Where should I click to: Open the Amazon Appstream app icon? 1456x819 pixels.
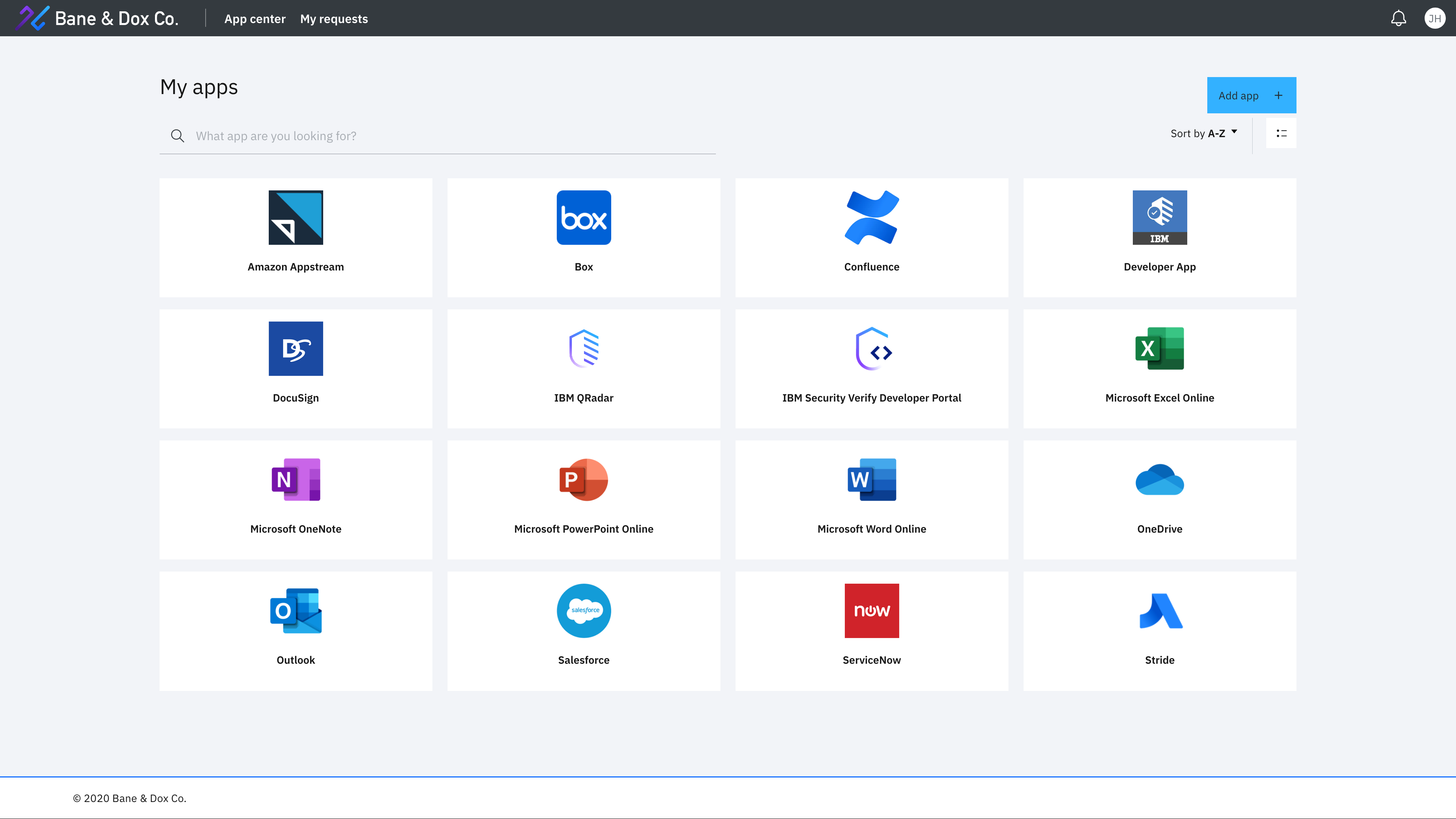click(296, 218)
